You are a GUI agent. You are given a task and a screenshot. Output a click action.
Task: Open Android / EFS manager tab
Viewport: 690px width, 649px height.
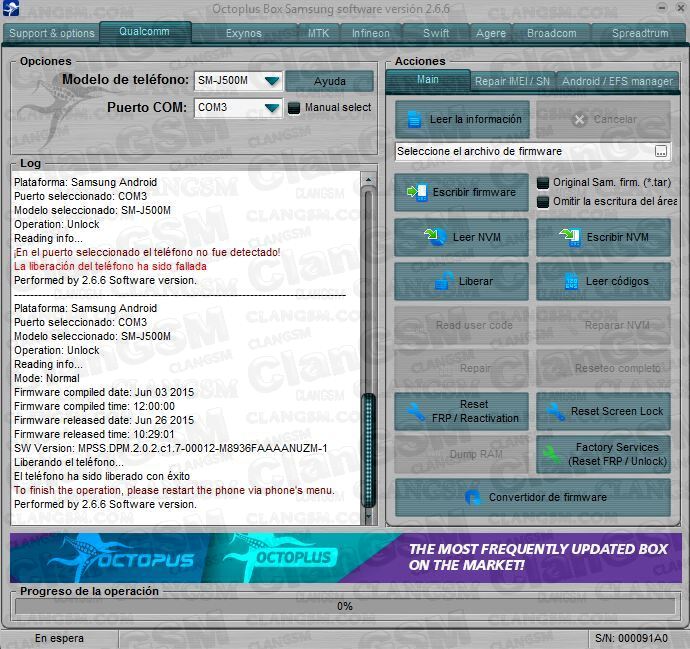[x=617, y=81]
